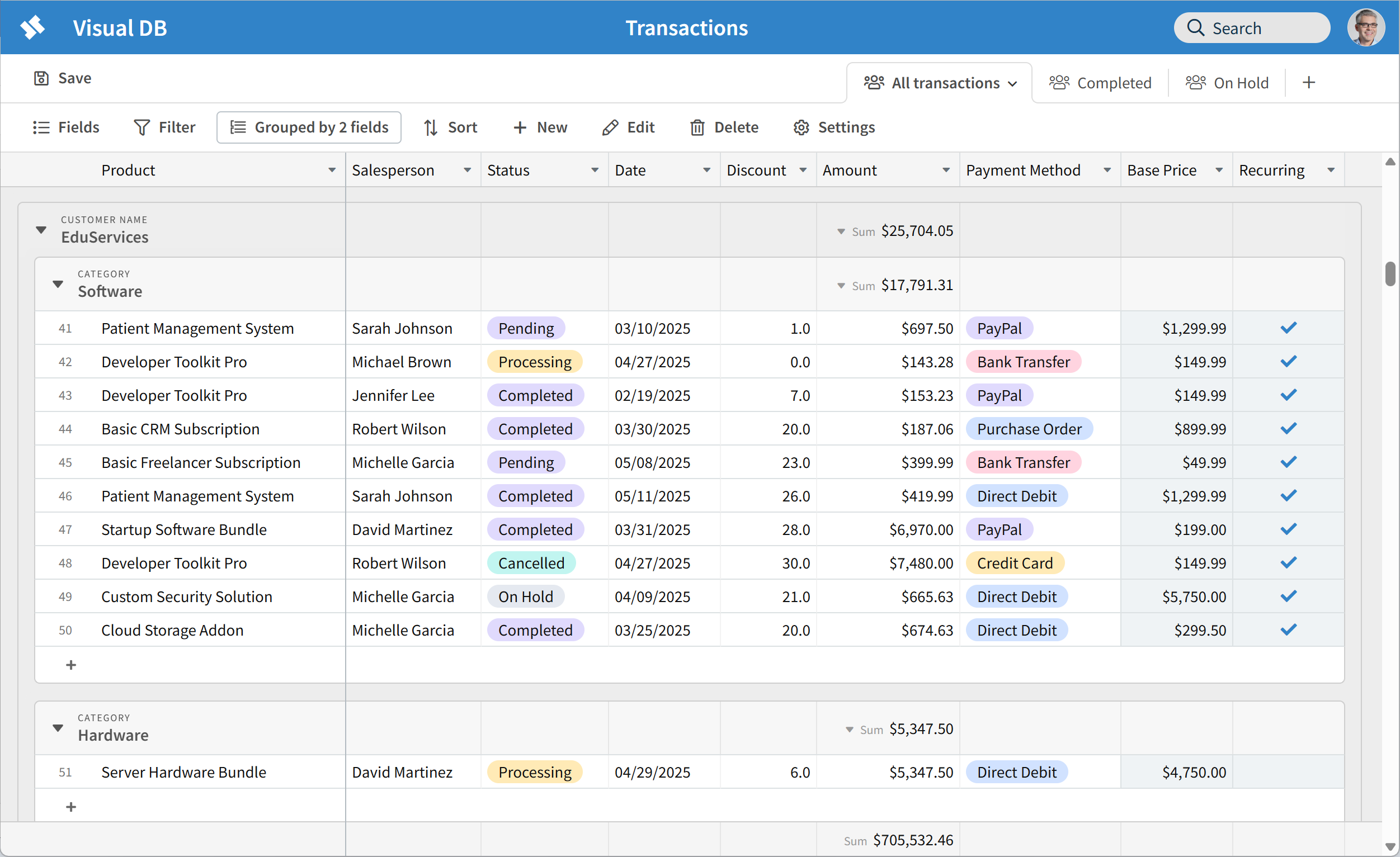Toggle Recurring on the Cancelled Developer Toolkit Pro row
This screenshot has height=857, width=1400.
pyautogui.click(x=1289, y=563)
